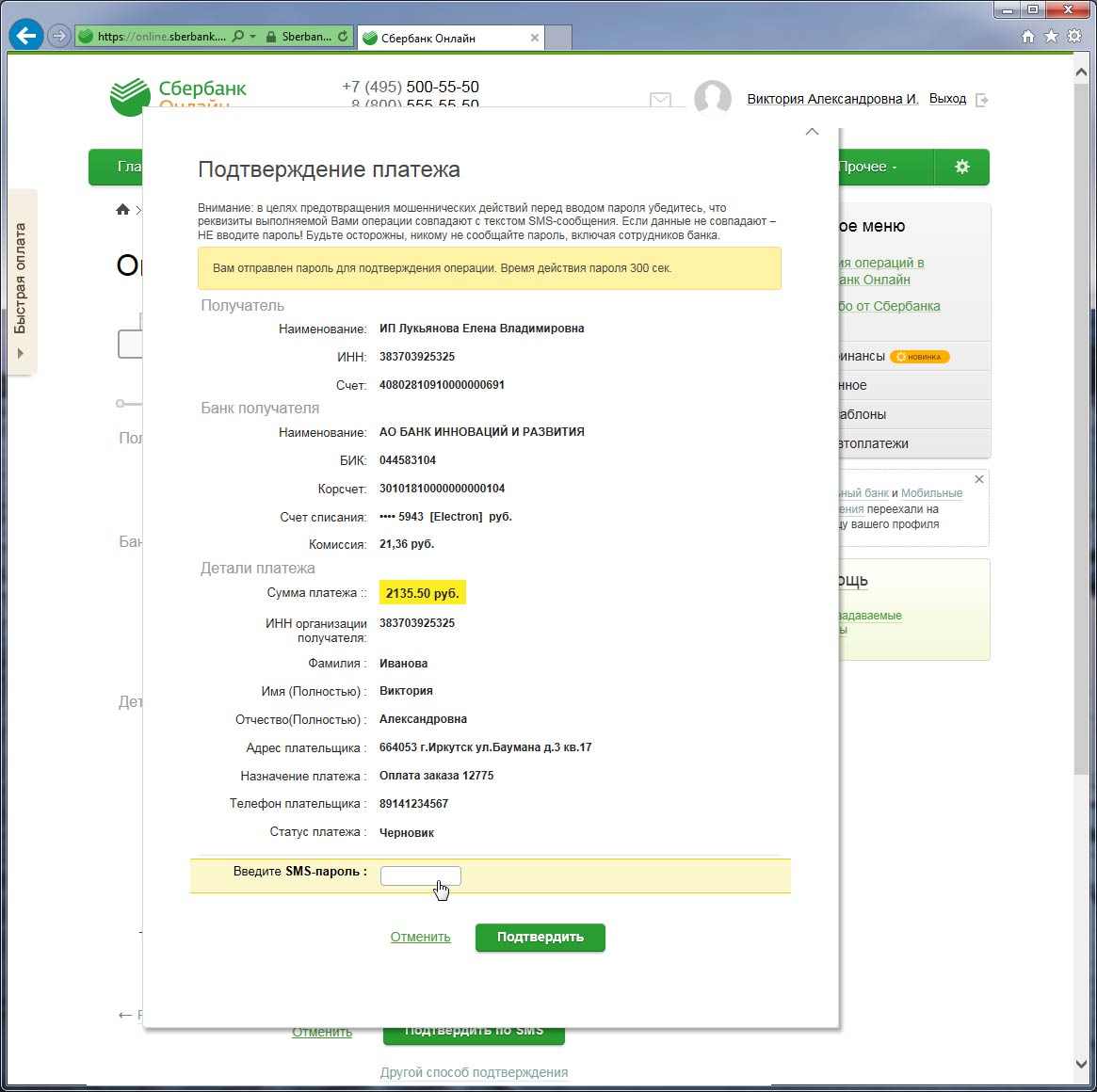Click Отменить link in the dialog

pos(421,937)
